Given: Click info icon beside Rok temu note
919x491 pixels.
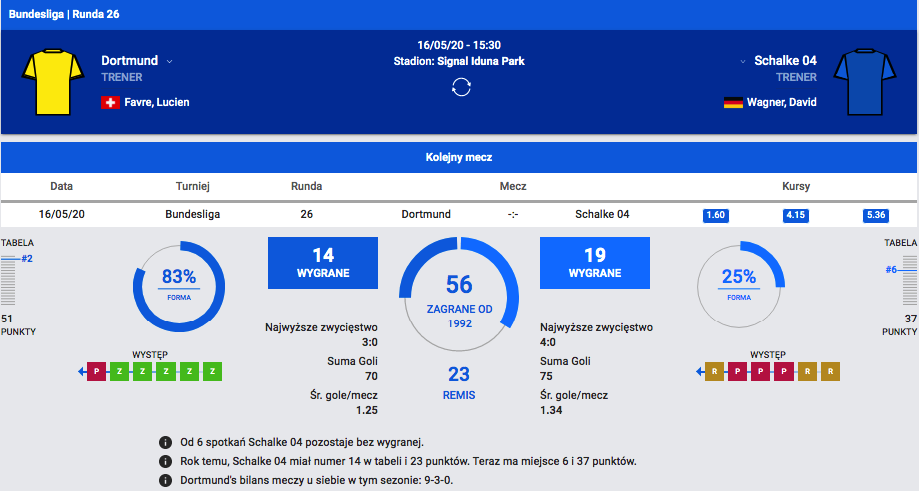Looking at the screenshot, I should coord(165,462).
